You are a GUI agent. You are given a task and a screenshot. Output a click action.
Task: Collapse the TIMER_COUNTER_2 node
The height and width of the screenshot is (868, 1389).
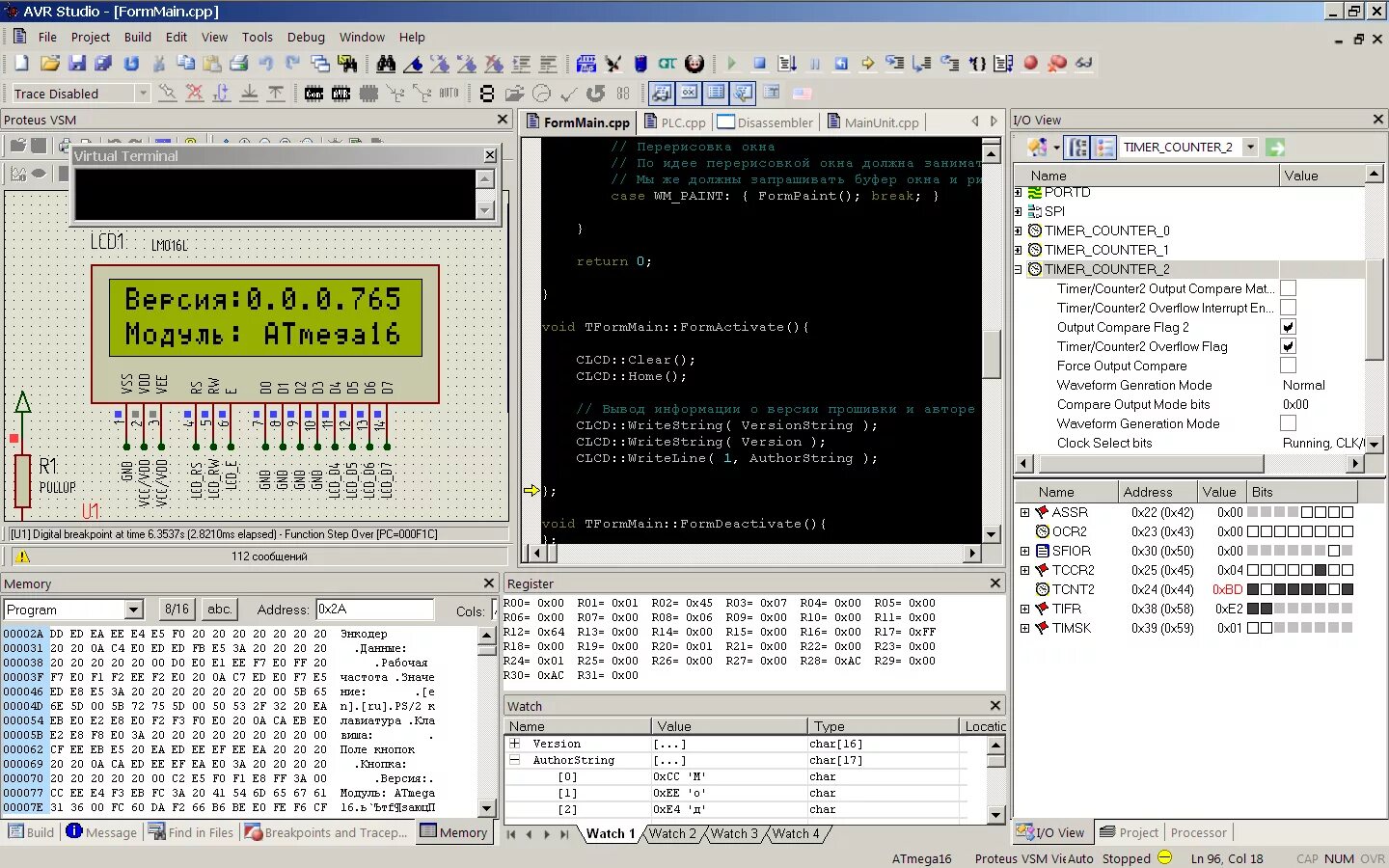click(x=1019, y=269)
